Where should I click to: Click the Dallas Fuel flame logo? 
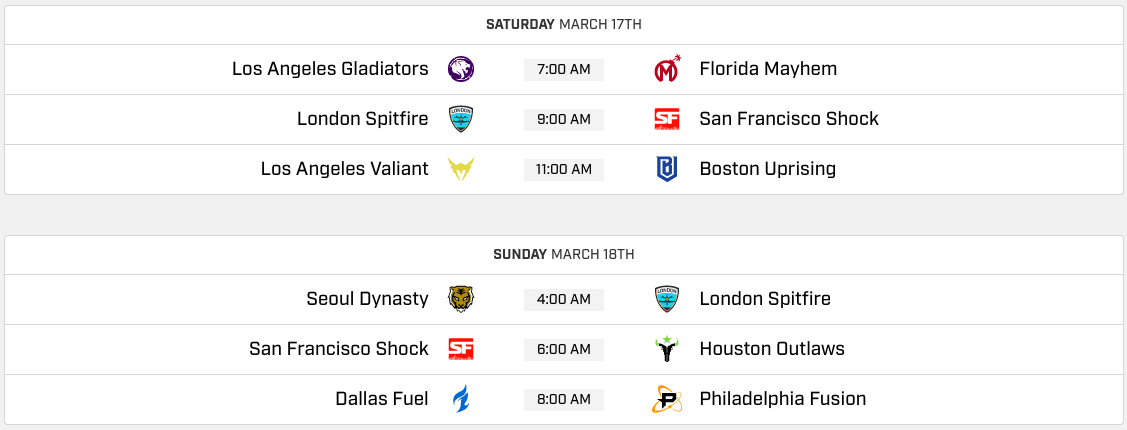pyautogui.click(x=461, y=398)
